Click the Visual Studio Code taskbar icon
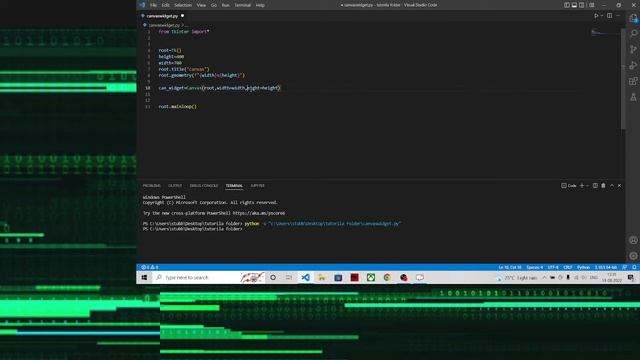 click(x=305, y=278)
